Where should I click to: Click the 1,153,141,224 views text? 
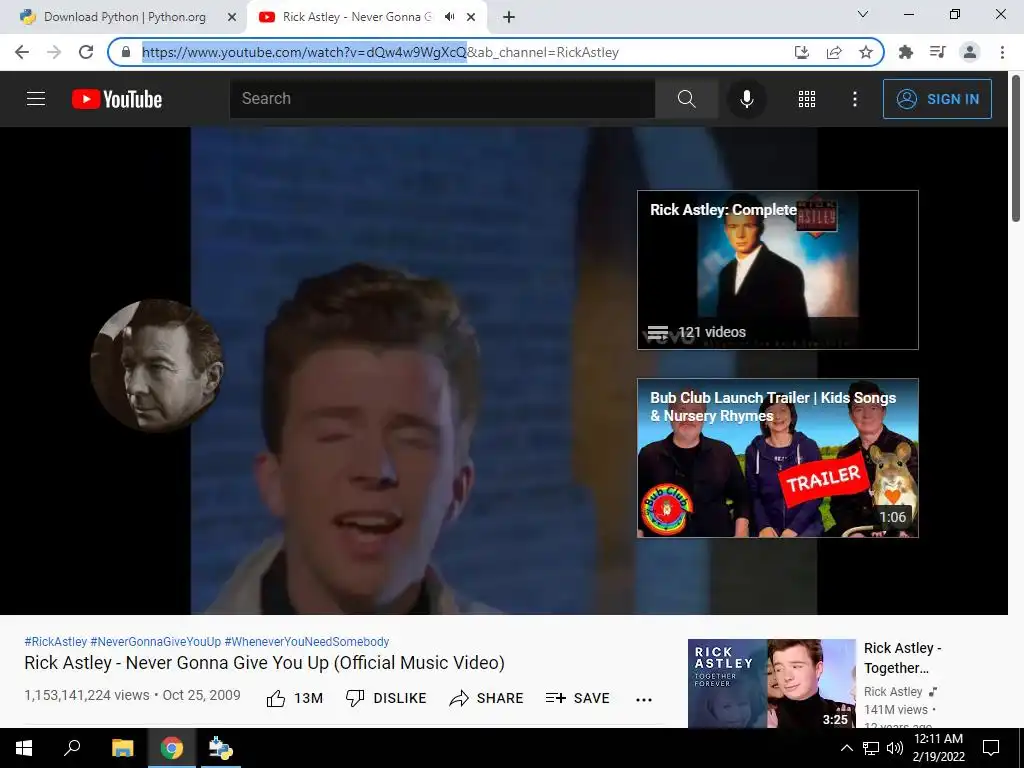87,695
